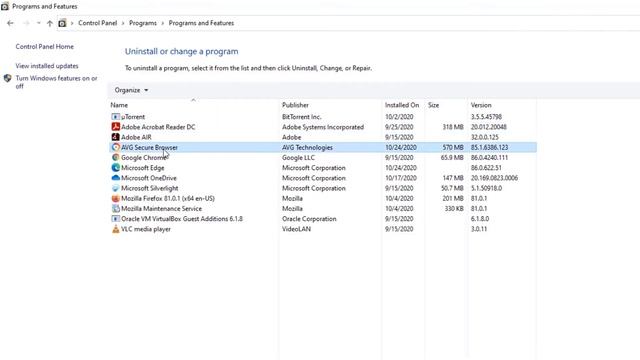Sort by the Size column header
This screenshot has width=640, height=360.
[433, 105]
